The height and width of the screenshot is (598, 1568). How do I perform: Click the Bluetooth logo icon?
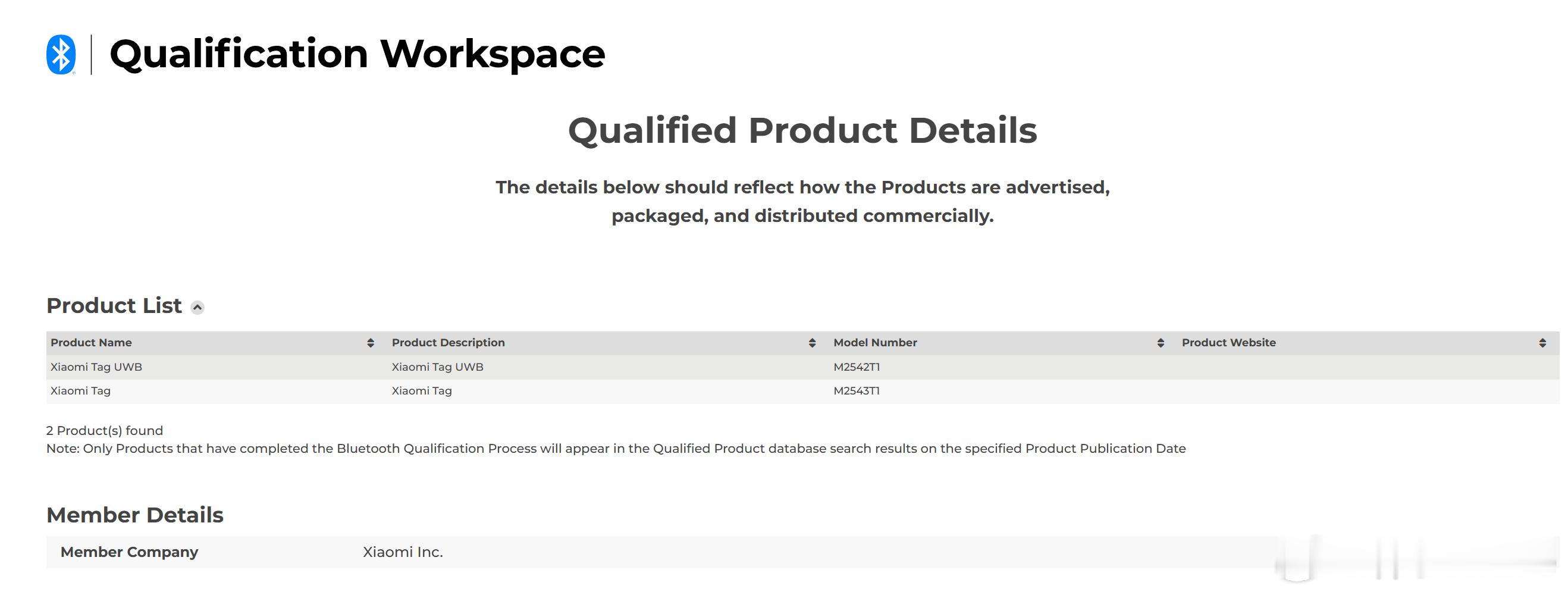tap(61, 55)
